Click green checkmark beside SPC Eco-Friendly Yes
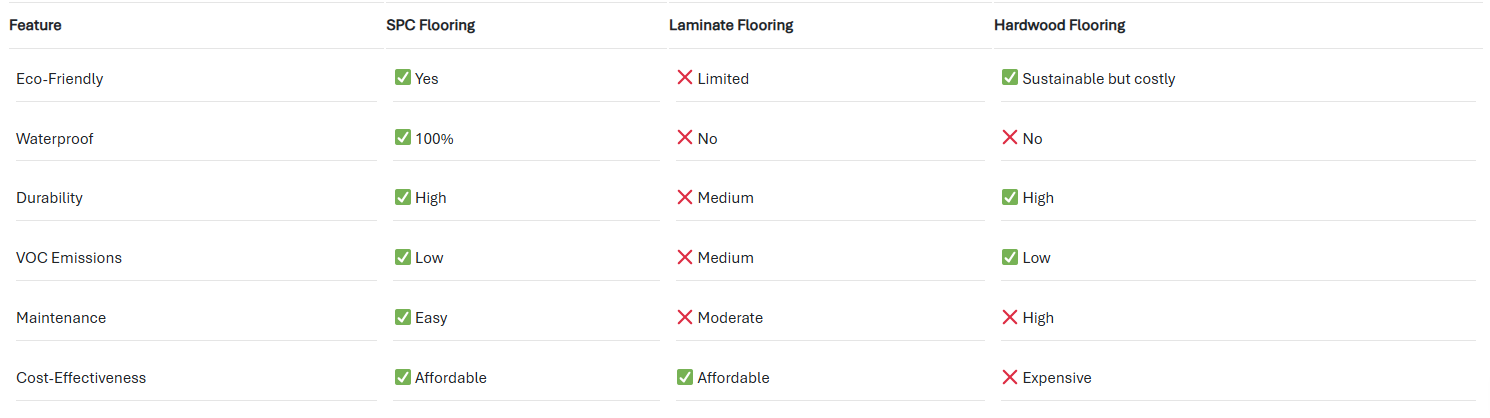 tap(403, 78)
